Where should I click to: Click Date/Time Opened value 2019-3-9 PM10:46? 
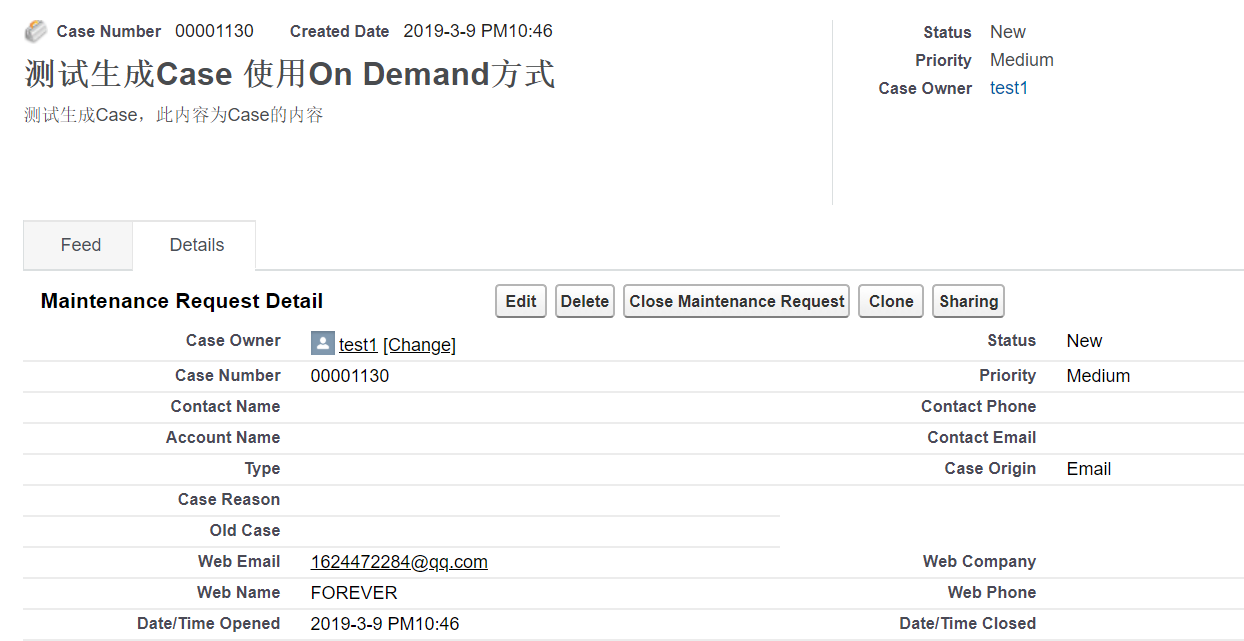pyautogui.click(x=385, y=624)
